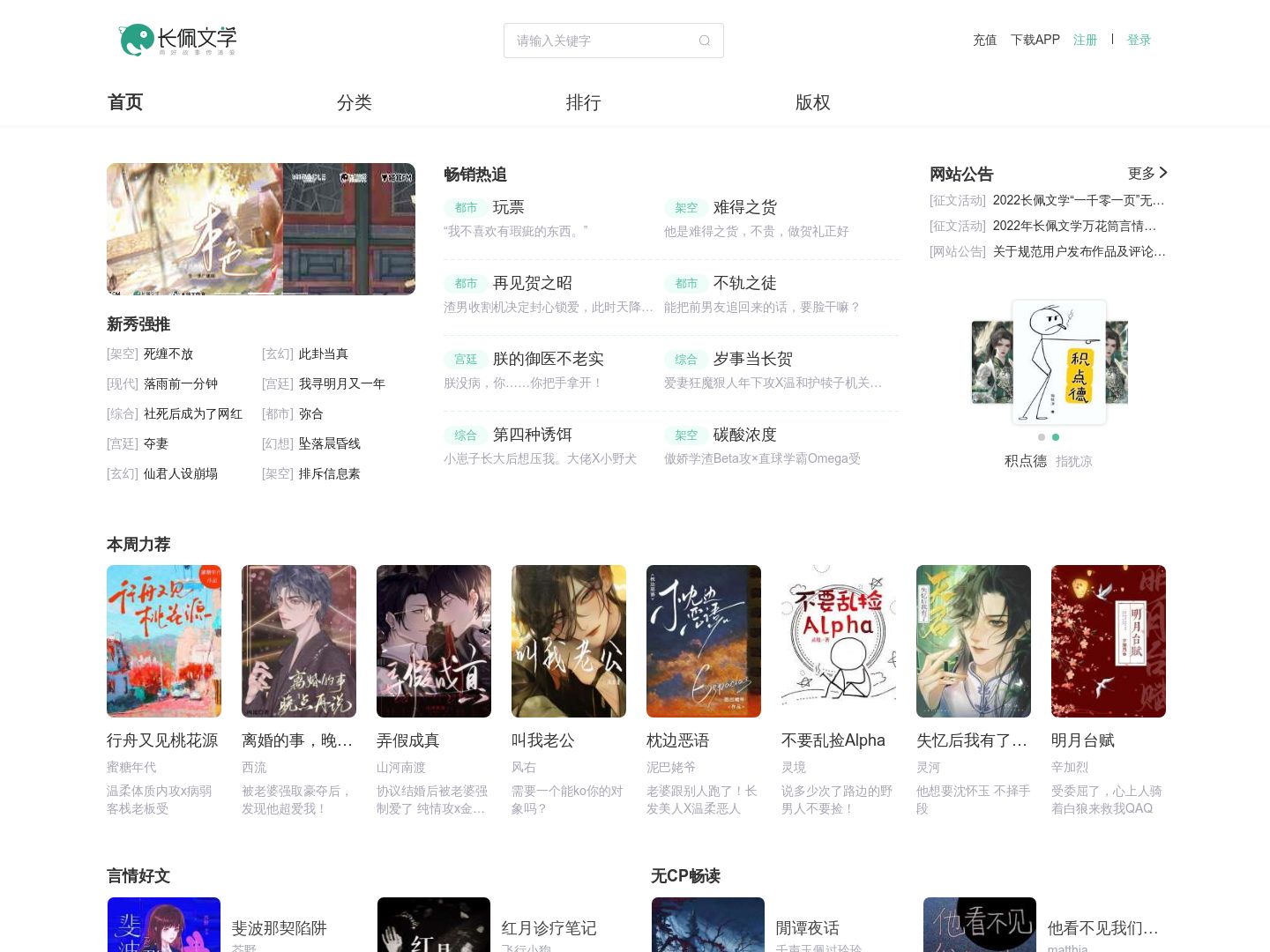The image size is (1270, 952).
Task: Open the 不要乱捡Alpha book cover
Action: click(839, 641)
